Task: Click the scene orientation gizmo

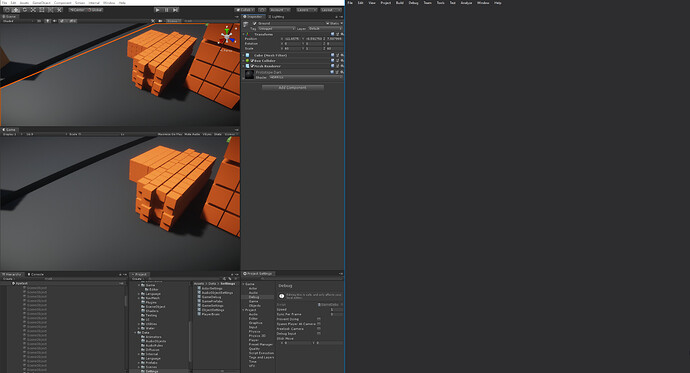Action: click(227, 36)
